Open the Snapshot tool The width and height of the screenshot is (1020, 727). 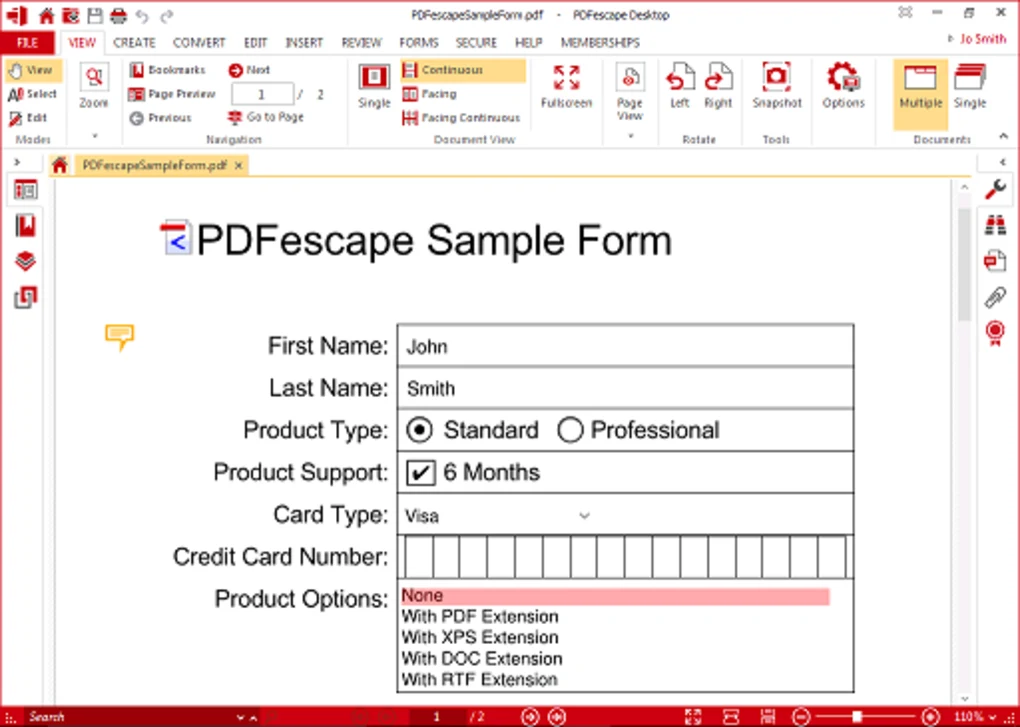click(x=776, y=87)
